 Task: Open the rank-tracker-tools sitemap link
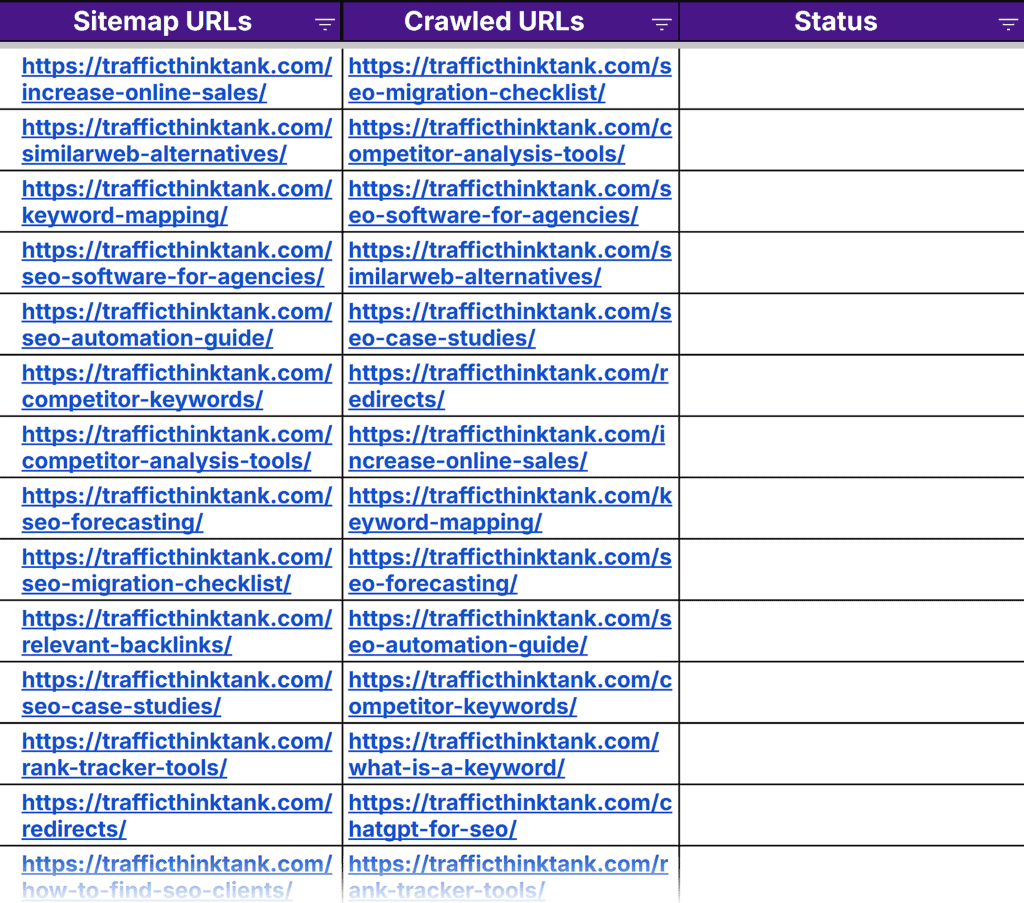tap(178, 753)
